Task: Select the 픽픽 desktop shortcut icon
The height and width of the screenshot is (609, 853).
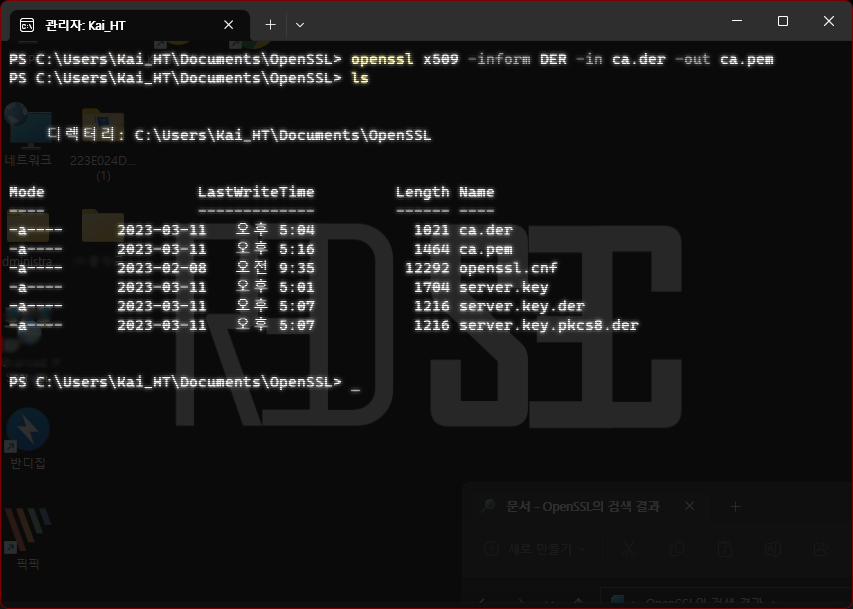Action: tap(28, 539)
